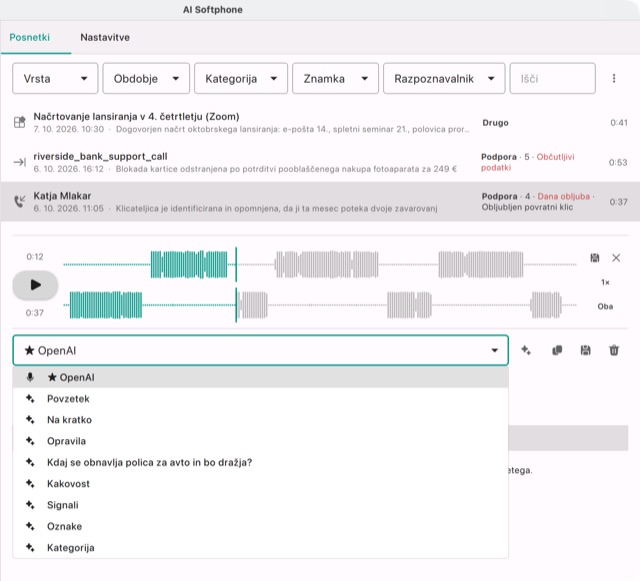Image resolution: width=640 pixels, height=581 pixels.
Task: Change the 1x playback speed
Action: [x=605, y=282]
